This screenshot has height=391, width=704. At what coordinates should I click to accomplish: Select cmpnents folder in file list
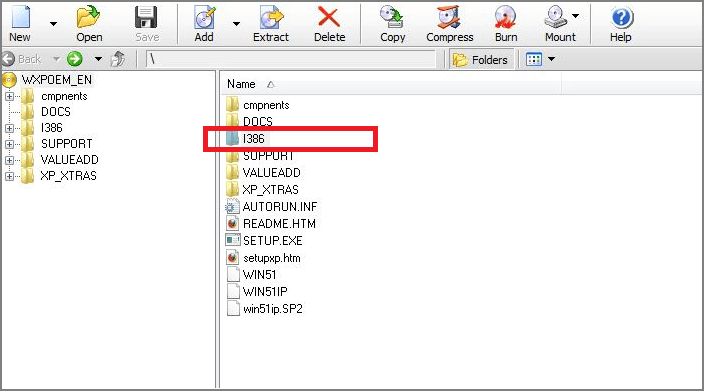(x=266, y=105)
